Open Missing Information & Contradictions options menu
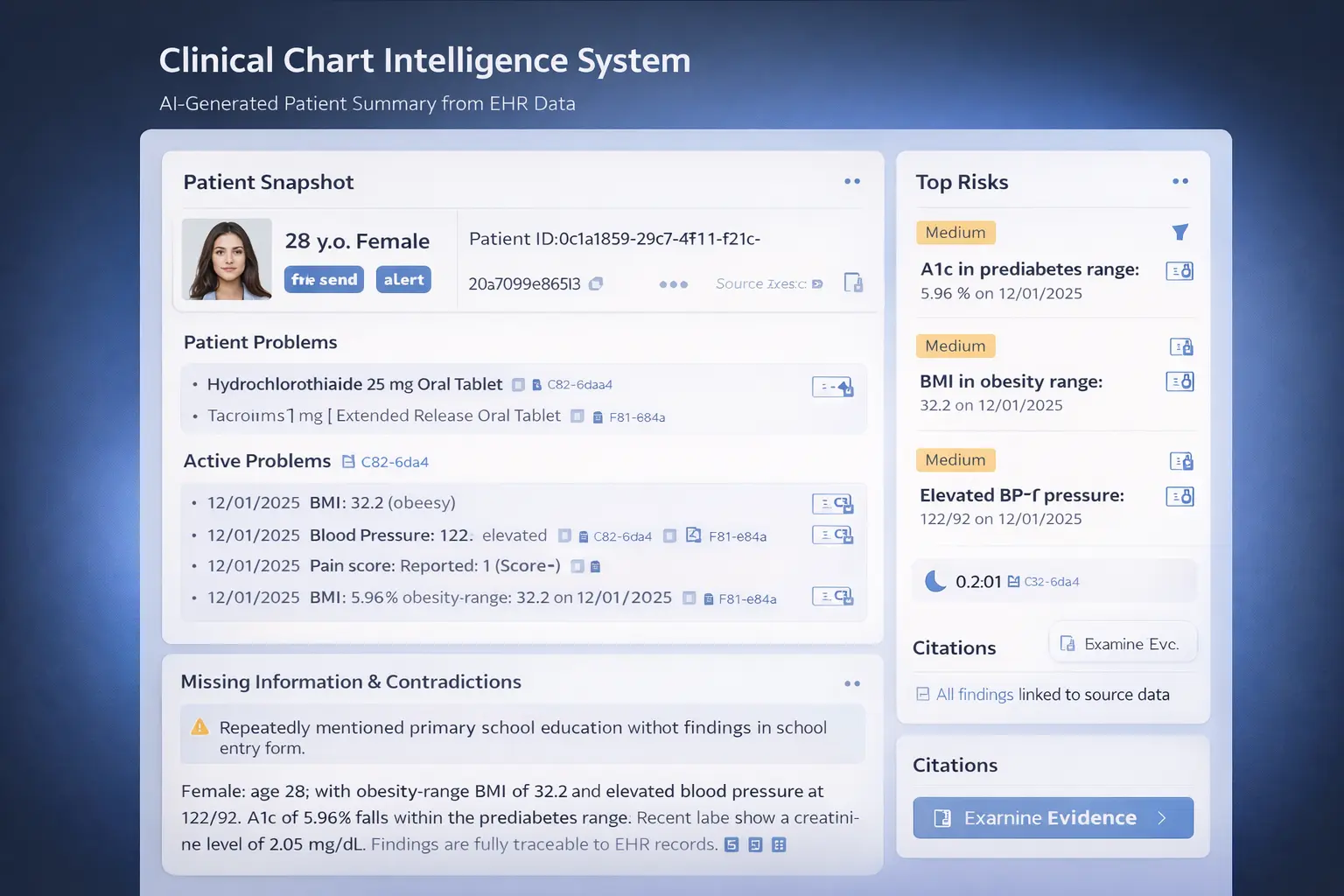The height and width of the screenshot is (896, 1344). [852, 683]
